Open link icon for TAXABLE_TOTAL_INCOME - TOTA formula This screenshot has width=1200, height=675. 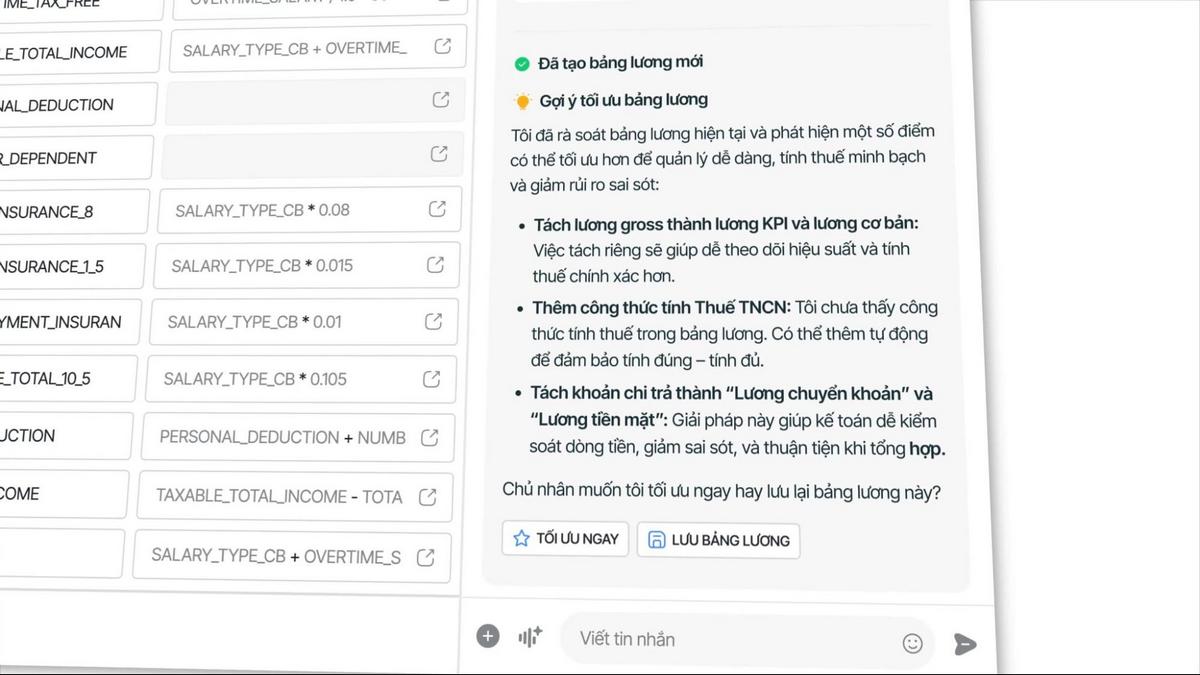[427, 496]
